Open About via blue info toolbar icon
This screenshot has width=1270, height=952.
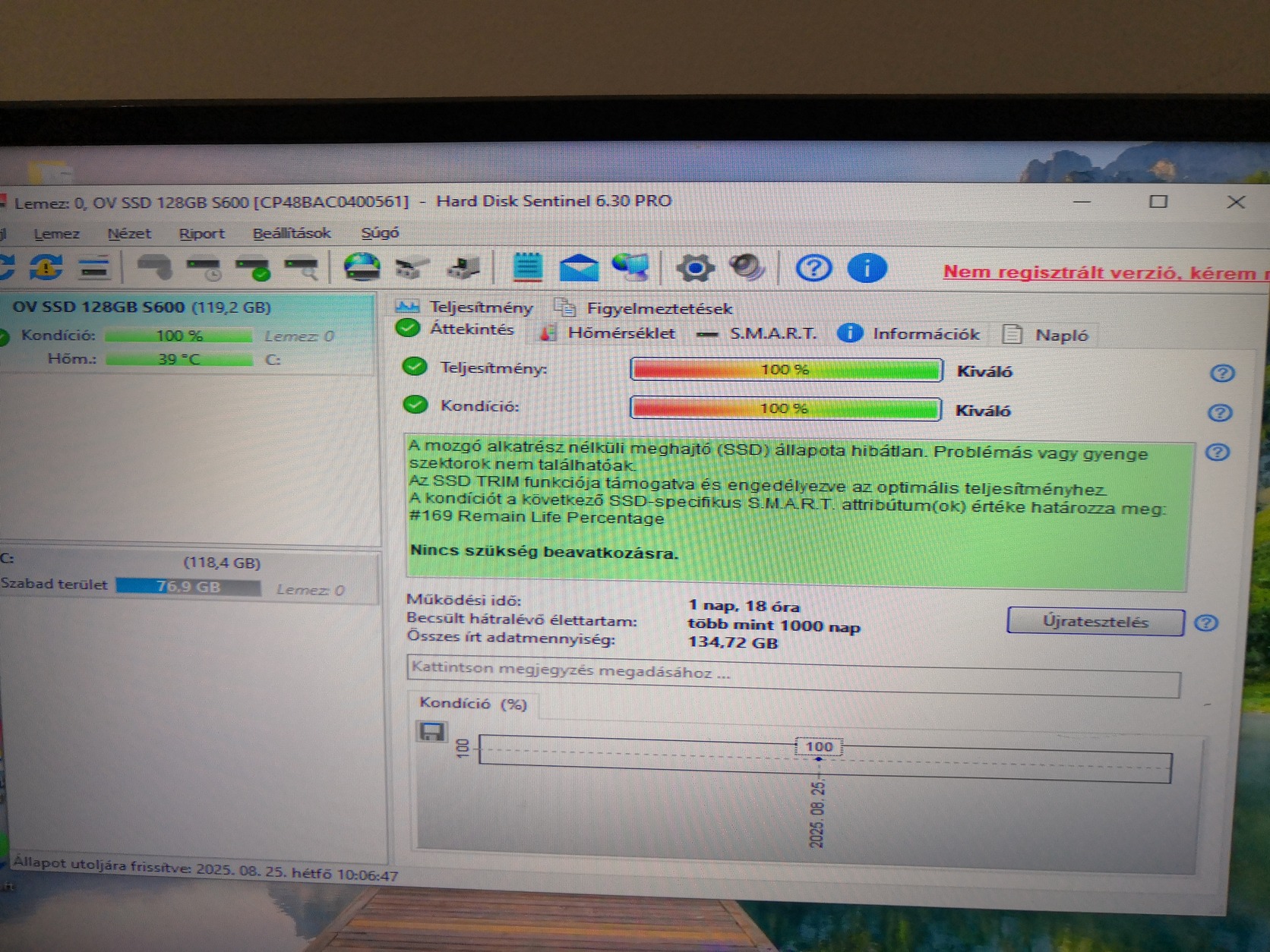[x=867, y=268]
